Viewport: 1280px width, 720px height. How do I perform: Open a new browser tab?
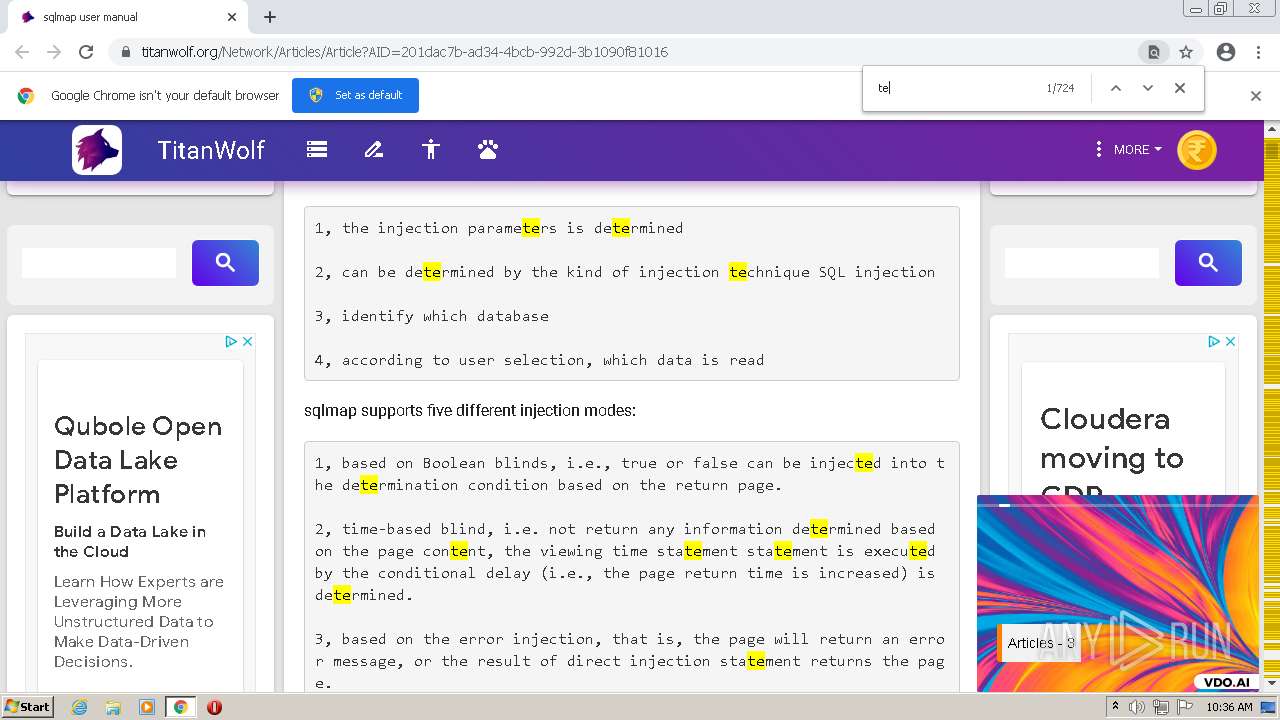point(270,17)
